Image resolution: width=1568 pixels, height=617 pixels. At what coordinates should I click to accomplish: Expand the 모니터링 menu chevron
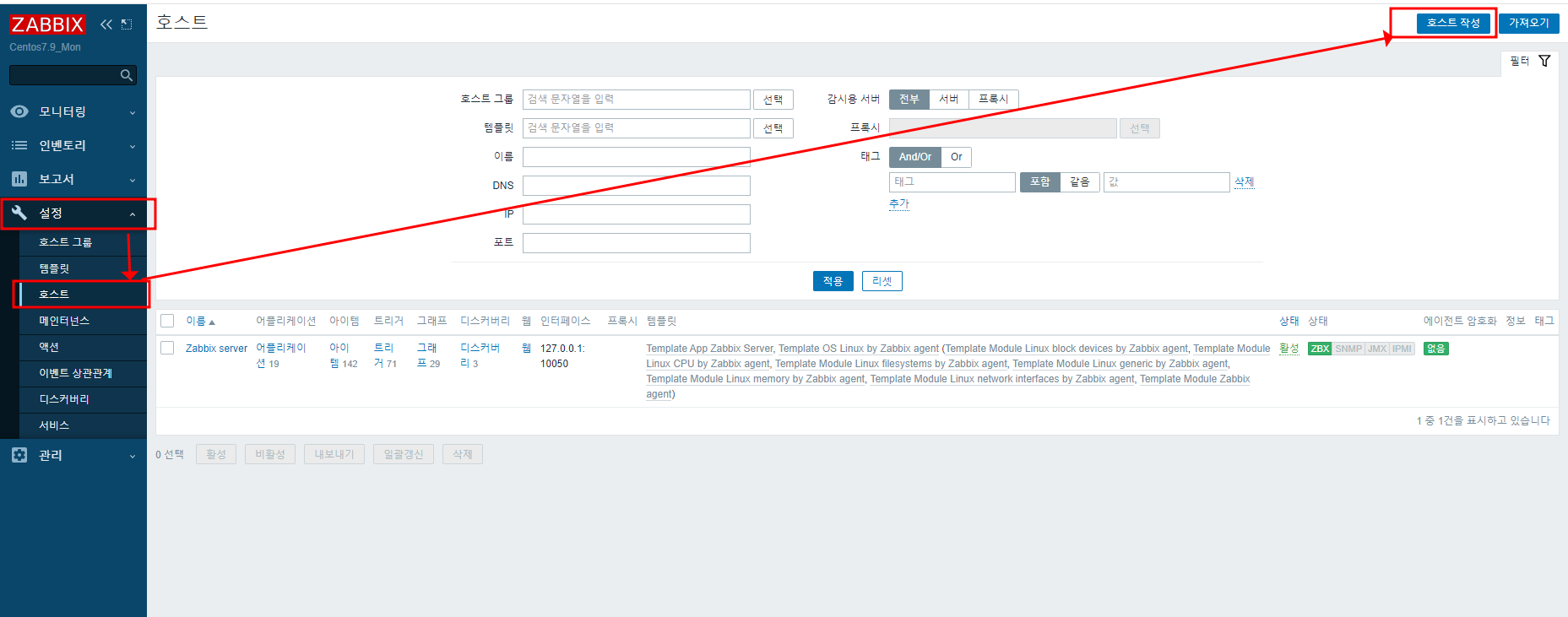[x=133, y=112]
